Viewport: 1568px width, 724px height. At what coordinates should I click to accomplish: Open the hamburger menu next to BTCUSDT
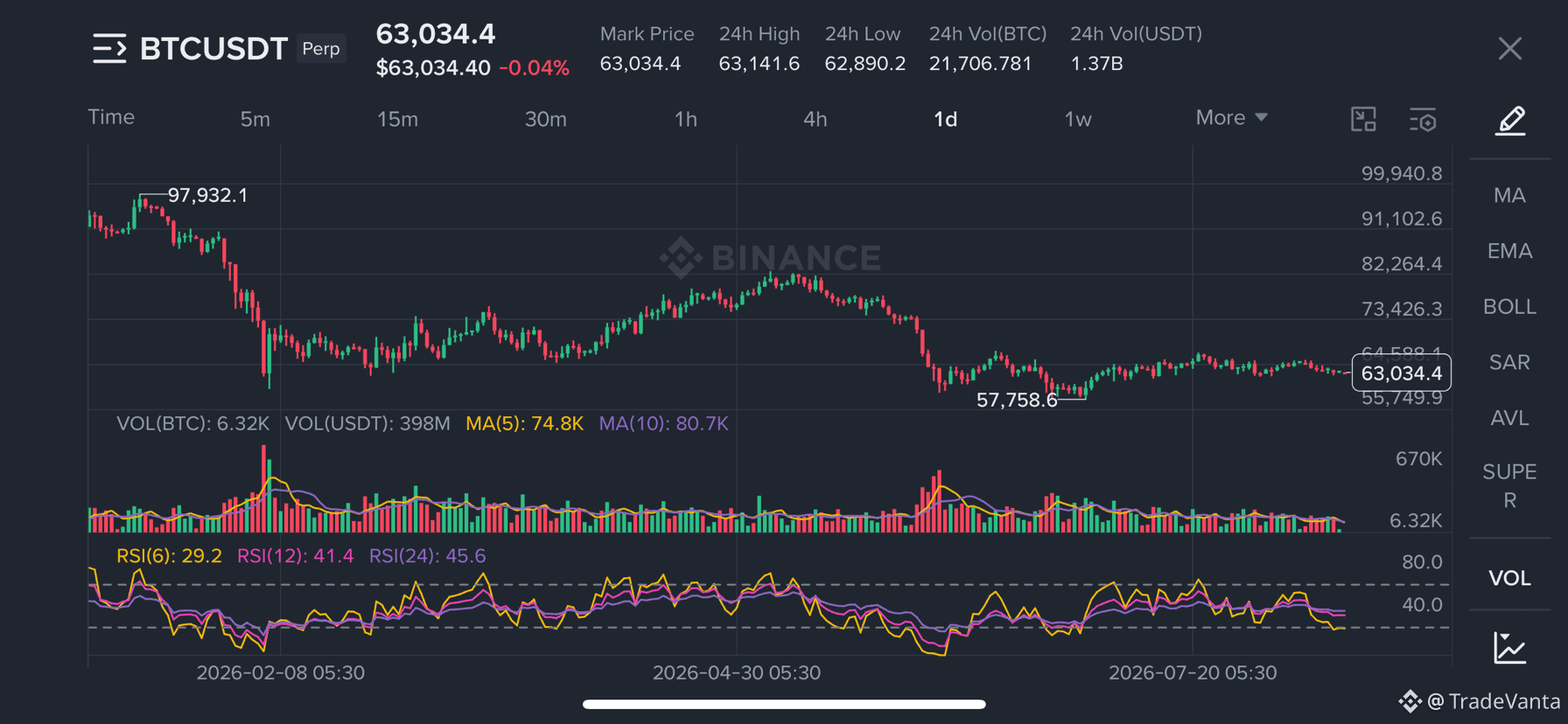[109, 49]
